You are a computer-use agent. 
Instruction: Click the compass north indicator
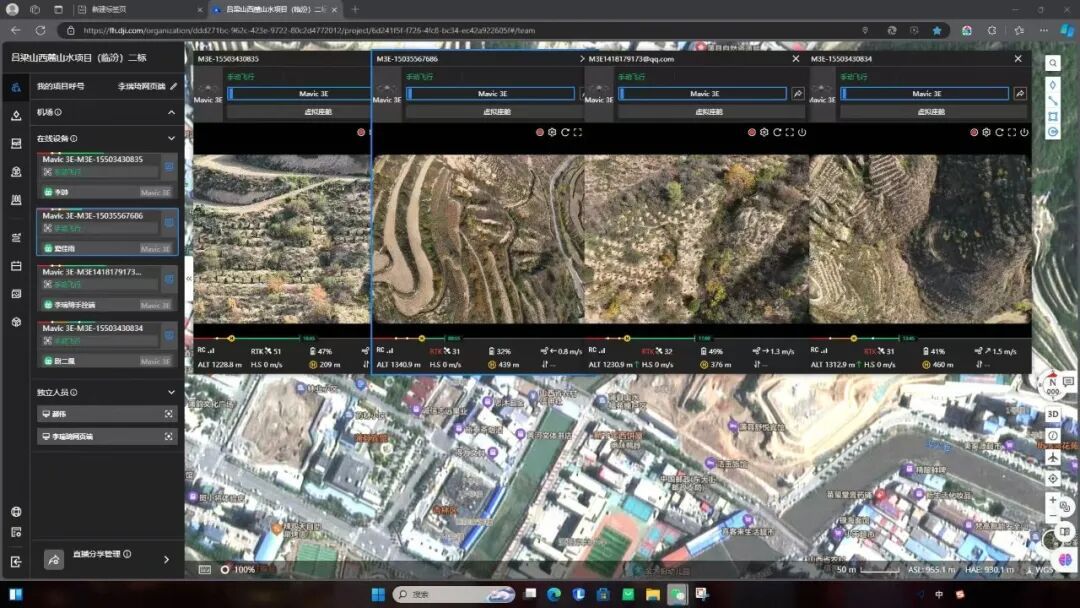(1051, 382)
